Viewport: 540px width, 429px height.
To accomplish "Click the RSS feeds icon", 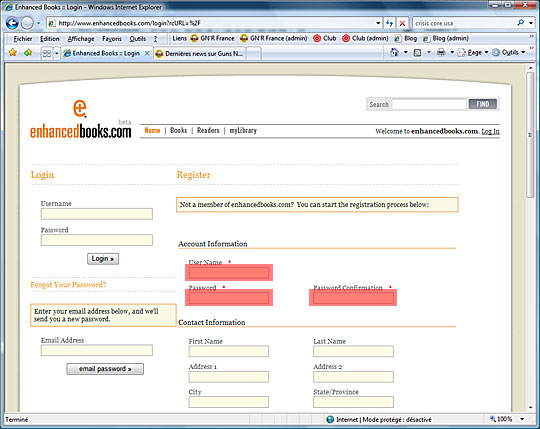I will click(x=417, y=52).
